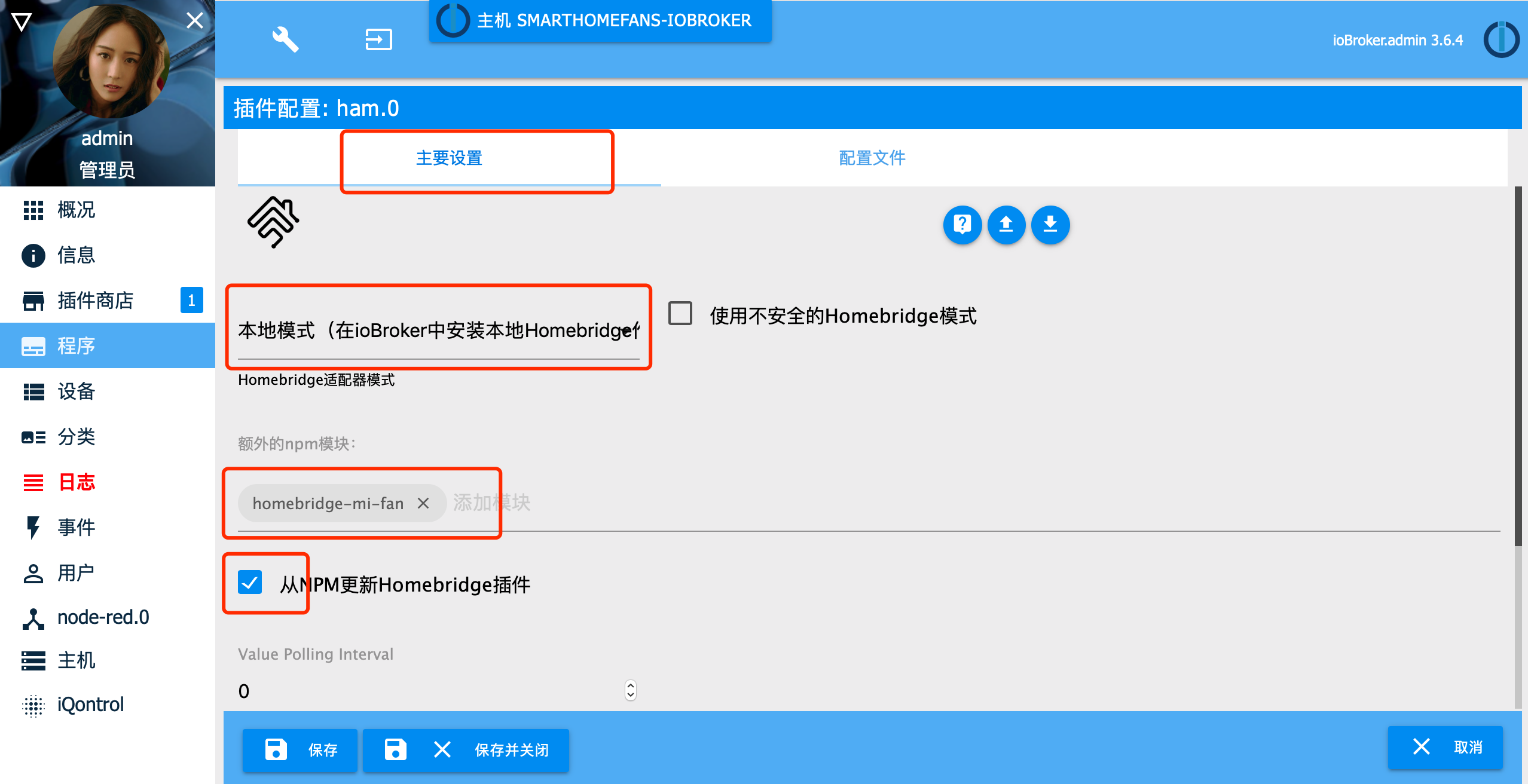
Task: Open the 设备 objects page
Action: 108,391
